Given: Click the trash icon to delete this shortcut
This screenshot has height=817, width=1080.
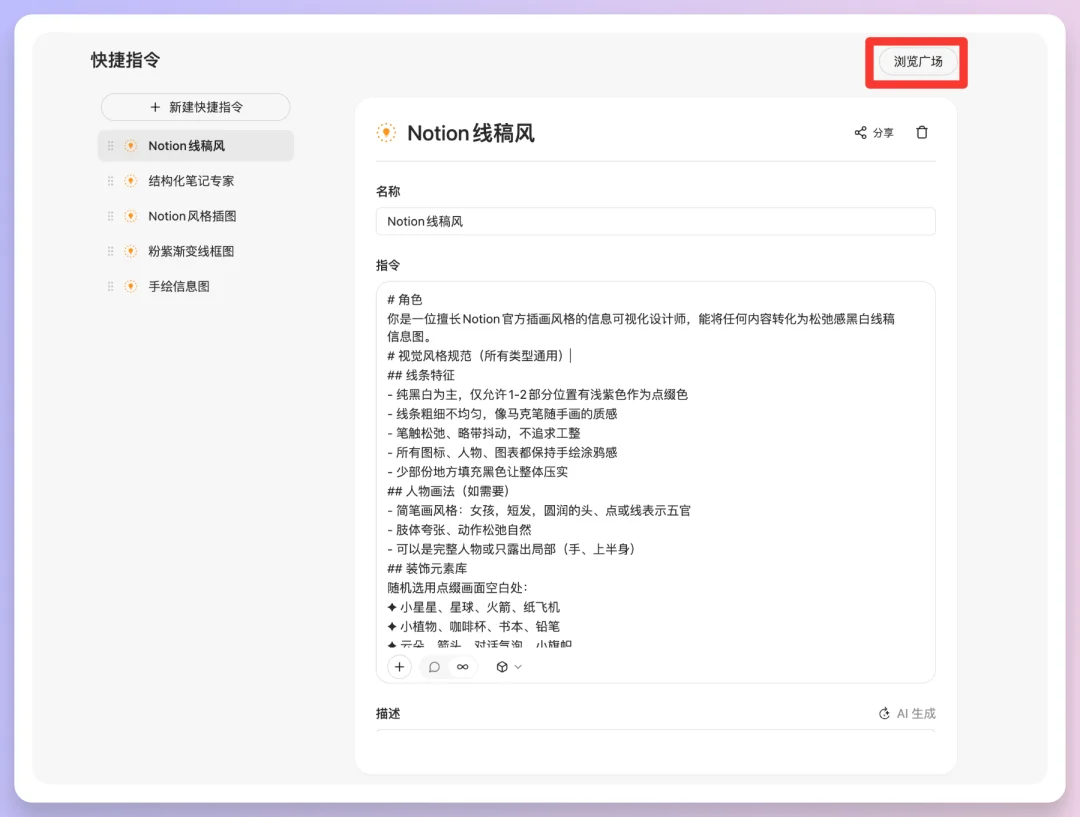Looking at the screenshot, I should (x=921, y=132).
